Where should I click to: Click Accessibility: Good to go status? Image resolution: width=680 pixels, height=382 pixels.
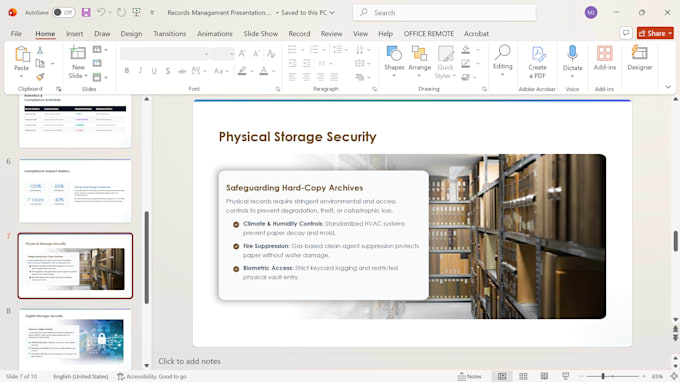click(152, 376)
